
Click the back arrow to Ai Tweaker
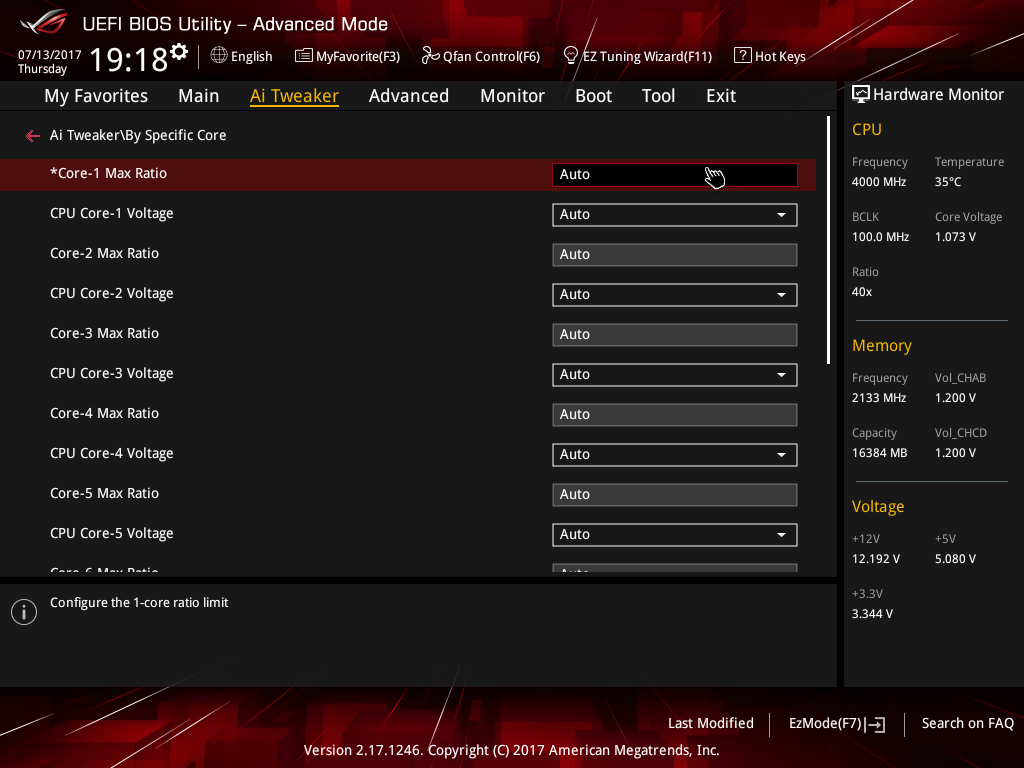(33, 135)
